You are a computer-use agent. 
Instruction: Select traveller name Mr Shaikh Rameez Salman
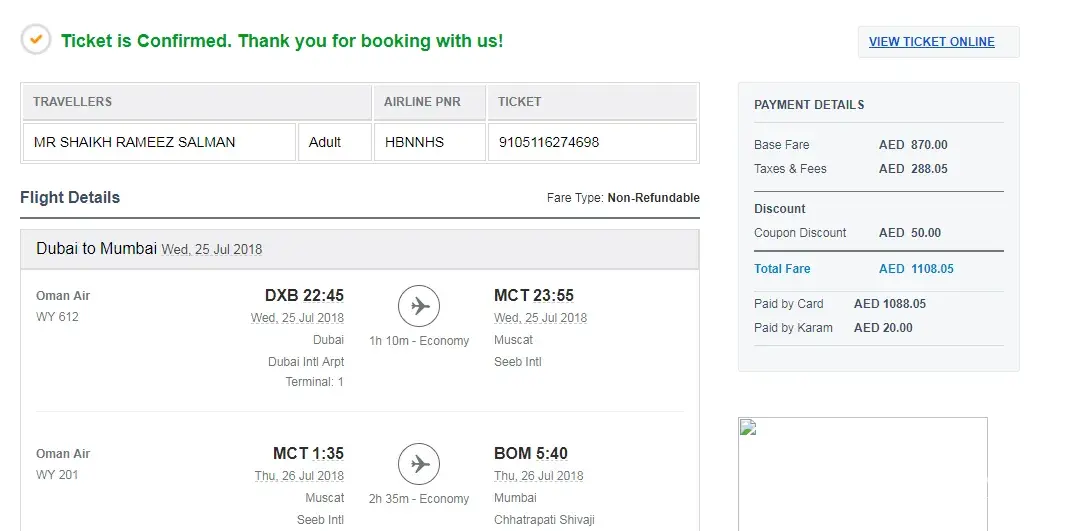(135, 142)
